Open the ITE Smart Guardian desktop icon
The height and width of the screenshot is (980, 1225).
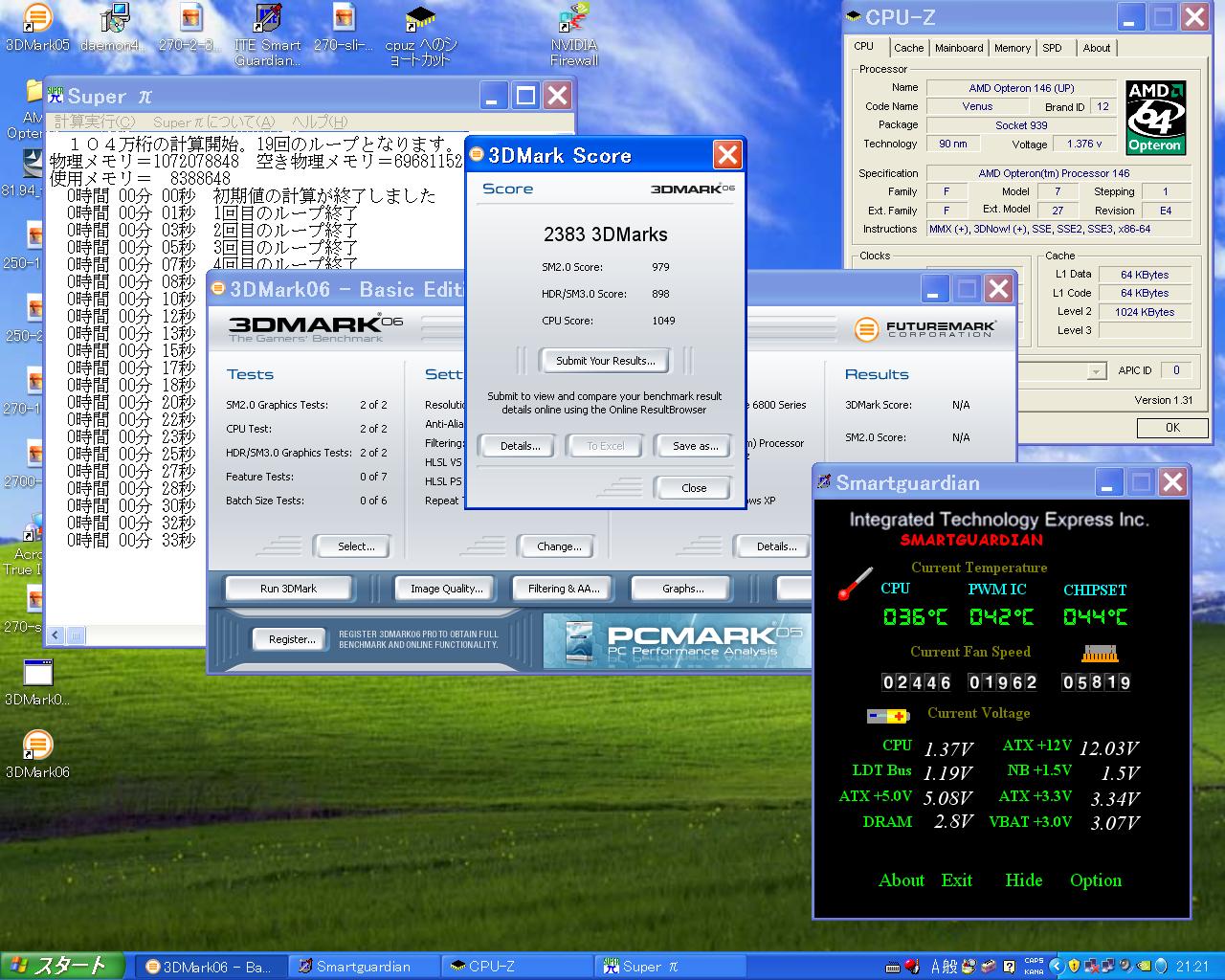coord(267,34)
